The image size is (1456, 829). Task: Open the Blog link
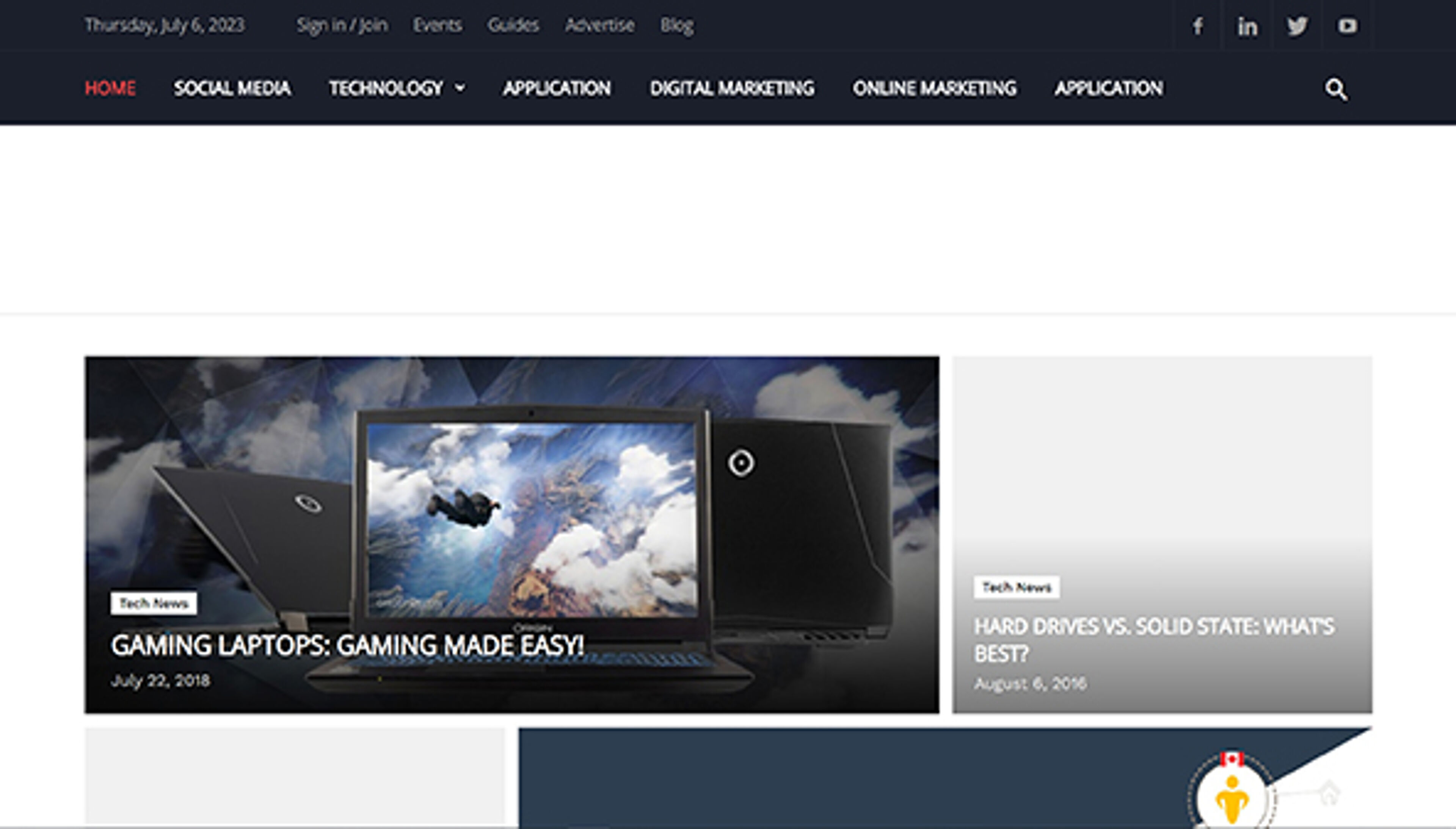[676, 25]
